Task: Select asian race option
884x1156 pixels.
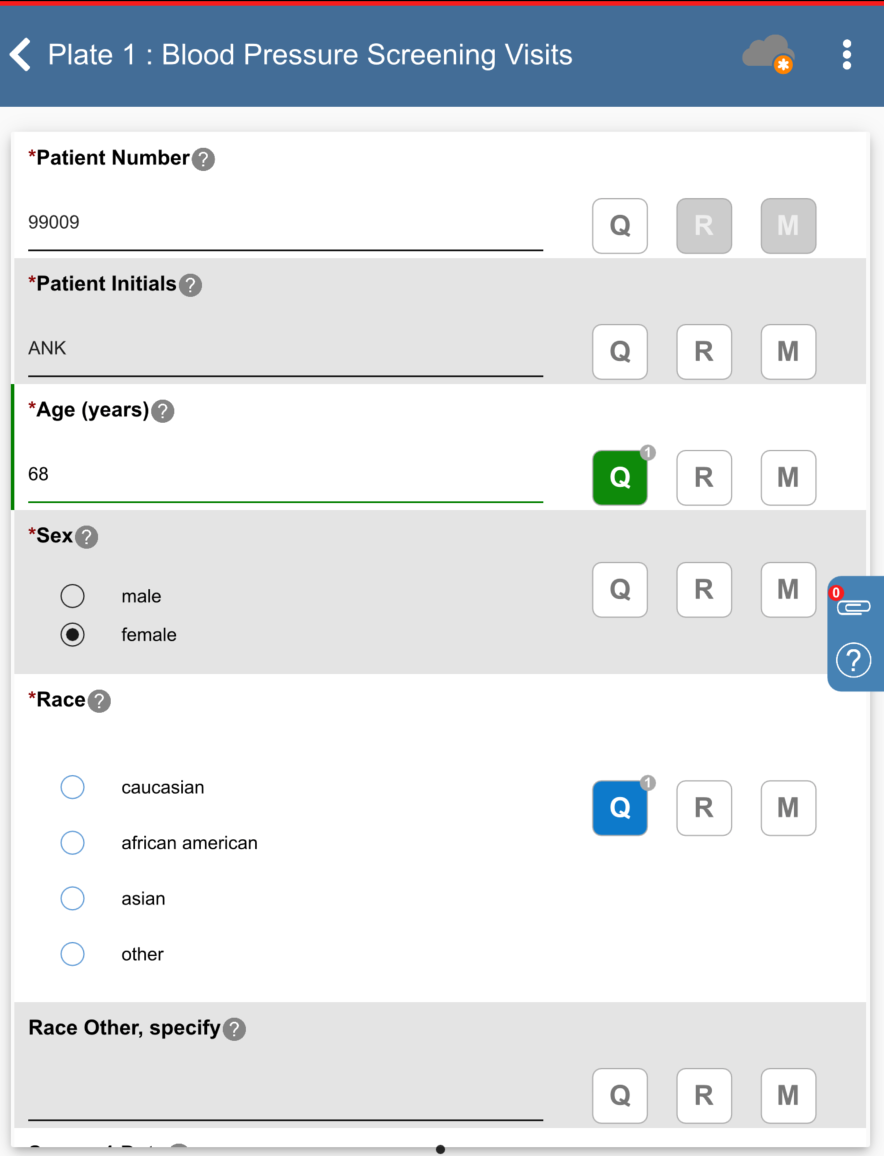Action: pyautogui.click(x=73, y=899)
